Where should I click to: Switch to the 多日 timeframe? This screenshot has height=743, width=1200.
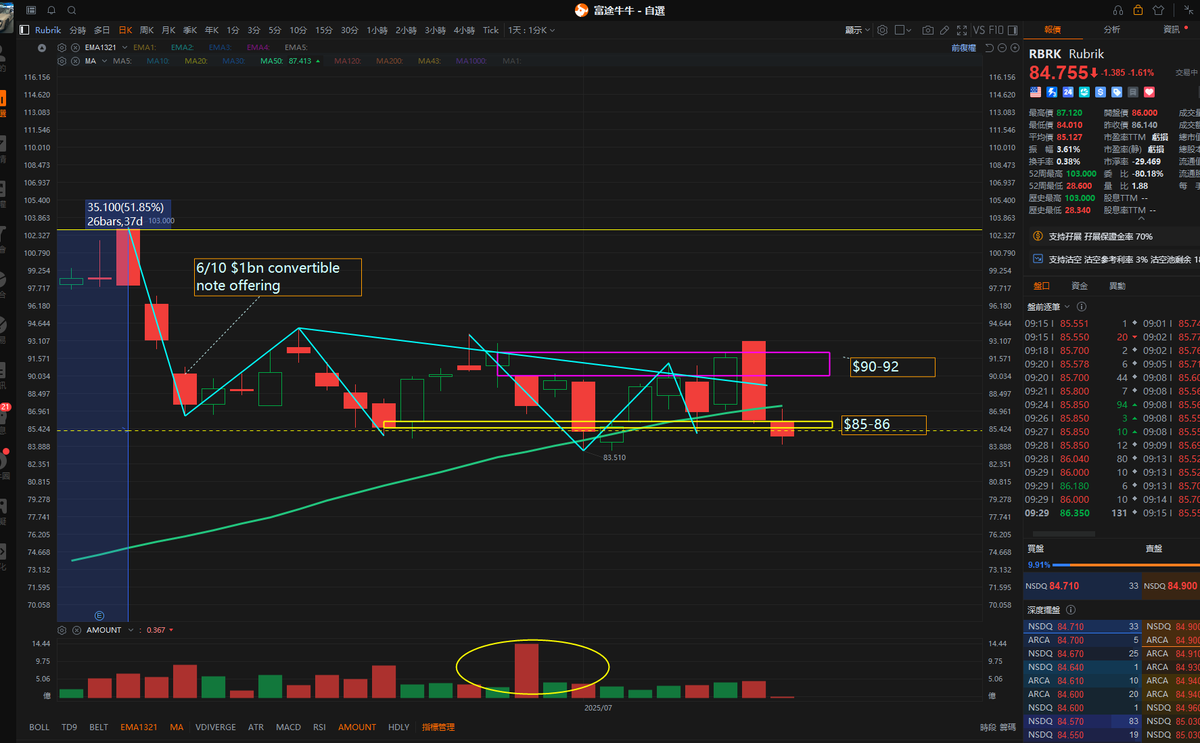(102, 30)
